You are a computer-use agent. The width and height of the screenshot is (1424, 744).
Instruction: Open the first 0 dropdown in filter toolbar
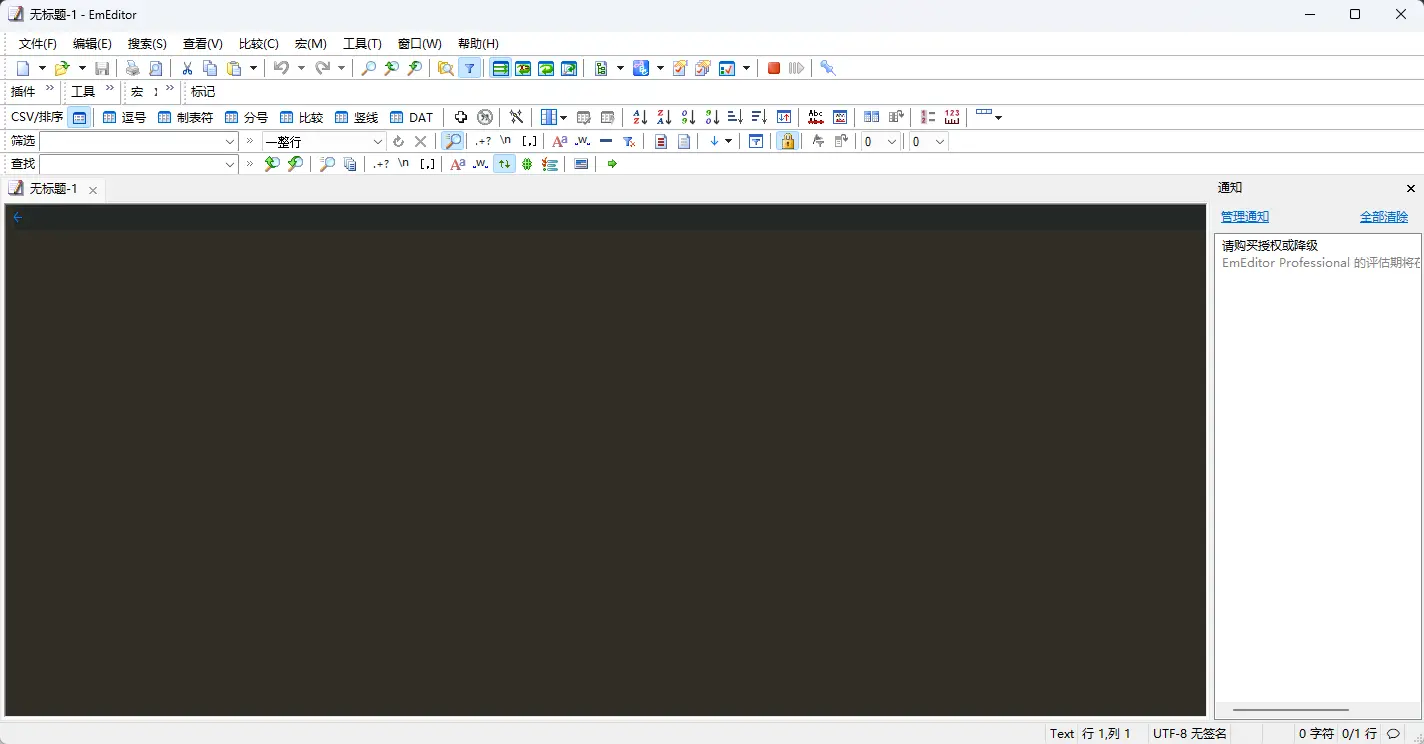tap(892, 142)
